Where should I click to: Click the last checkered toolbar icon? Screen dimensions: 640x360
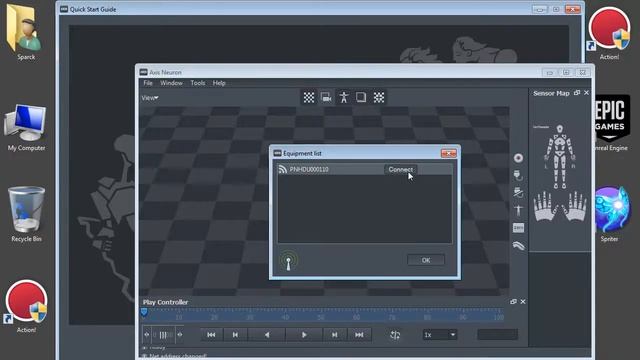(379, 97)
